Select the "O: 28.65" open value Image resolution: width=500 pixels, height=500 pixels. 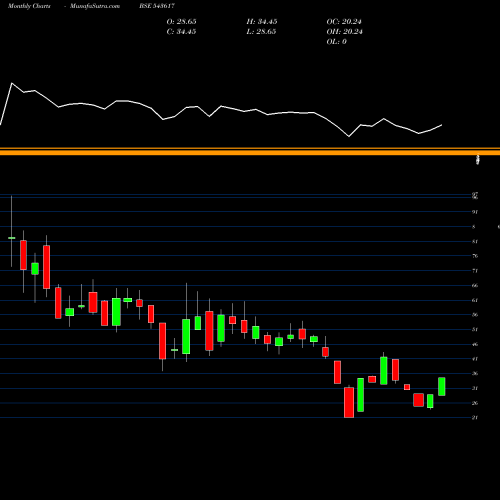point(182,22)
